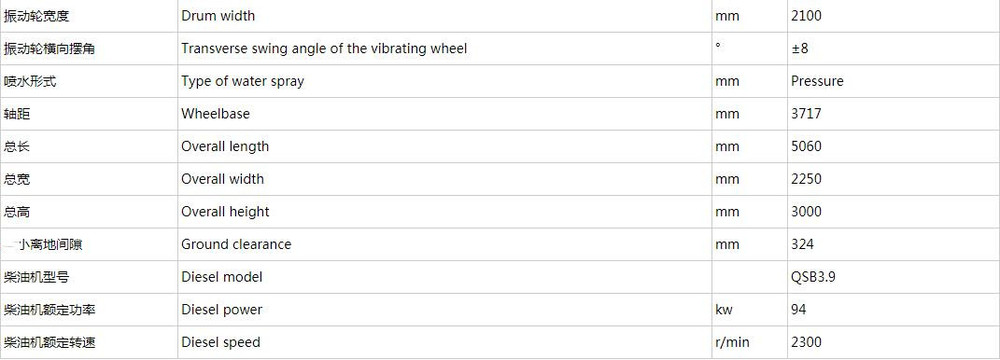Image resolution: width=1000 pixels, height=360 pixels.
Task: Select the 2250 width value
Action: click(x=806, y=179)
